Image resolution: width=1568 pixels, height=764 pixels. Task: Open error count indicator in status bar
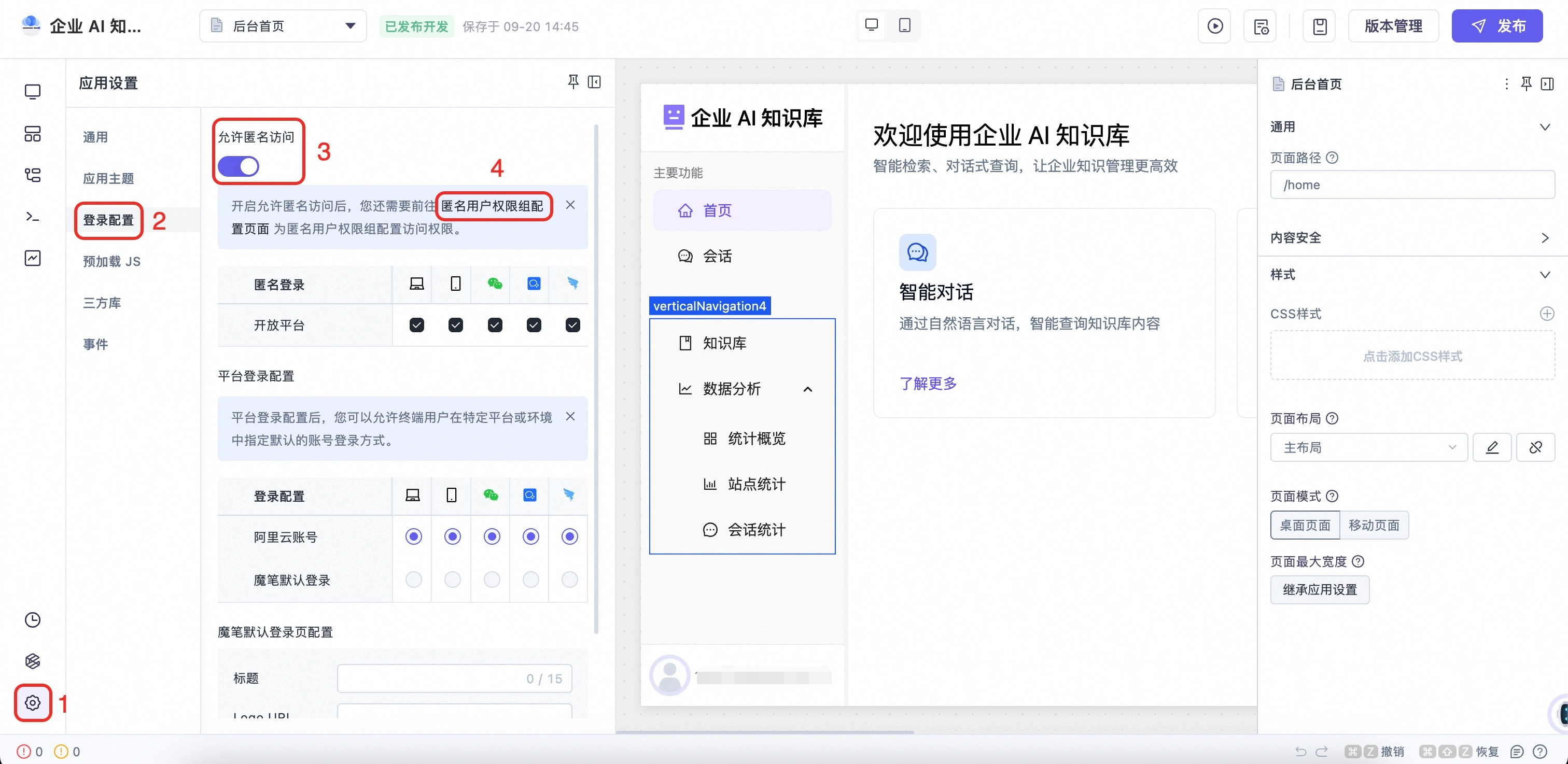point(29,751)
